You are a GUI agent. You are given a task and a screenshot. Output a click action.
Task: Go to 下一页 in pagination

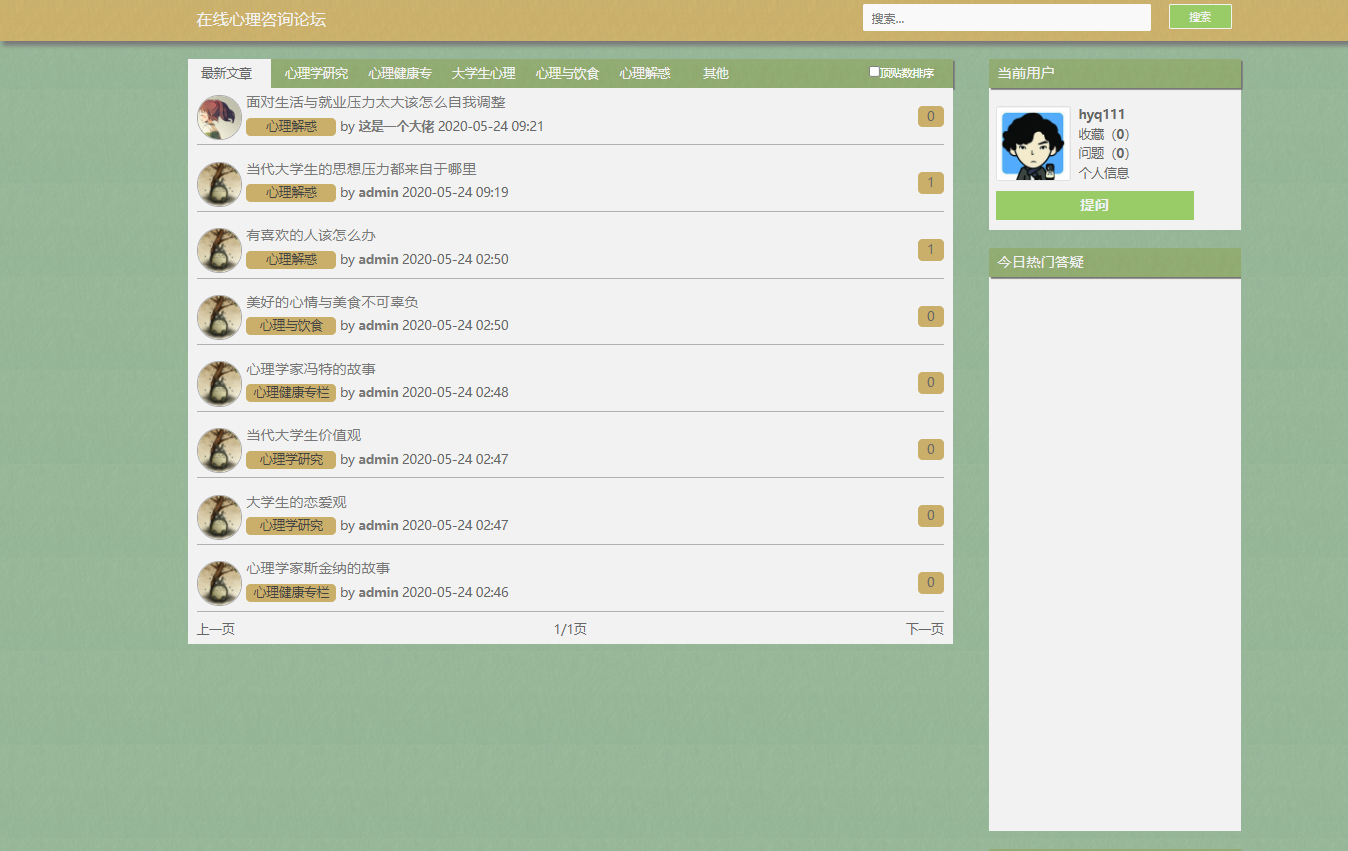[x=923, y=629]
